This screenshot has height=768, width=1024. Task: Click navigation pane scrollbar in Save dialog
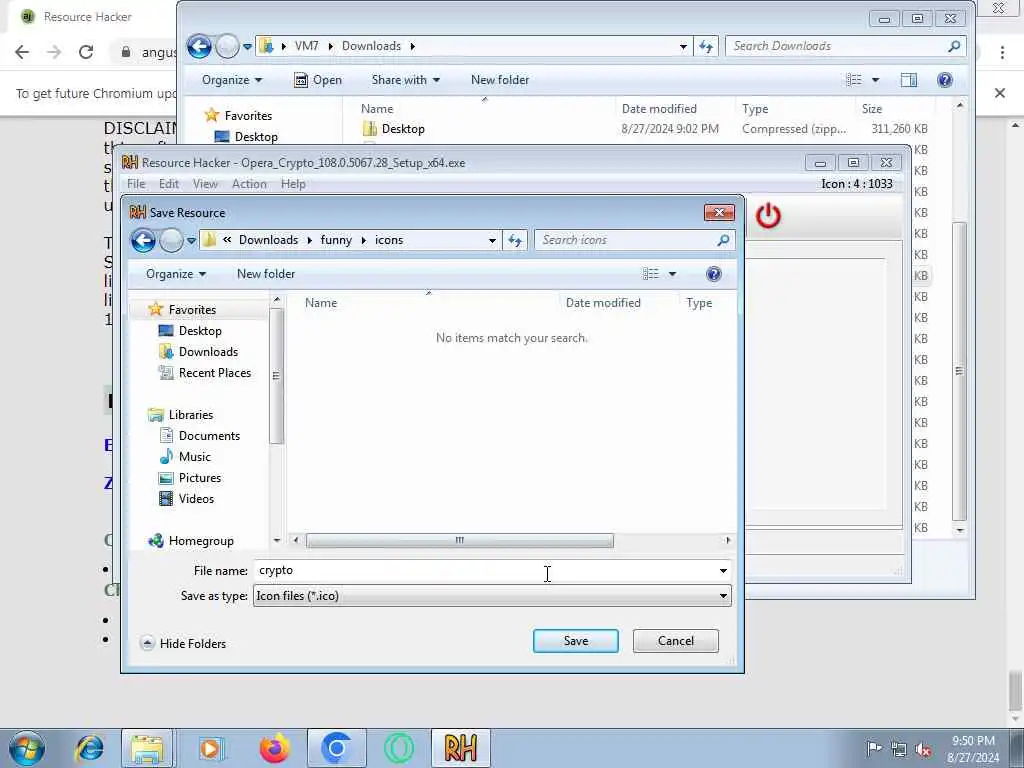(x=276, y=376)
